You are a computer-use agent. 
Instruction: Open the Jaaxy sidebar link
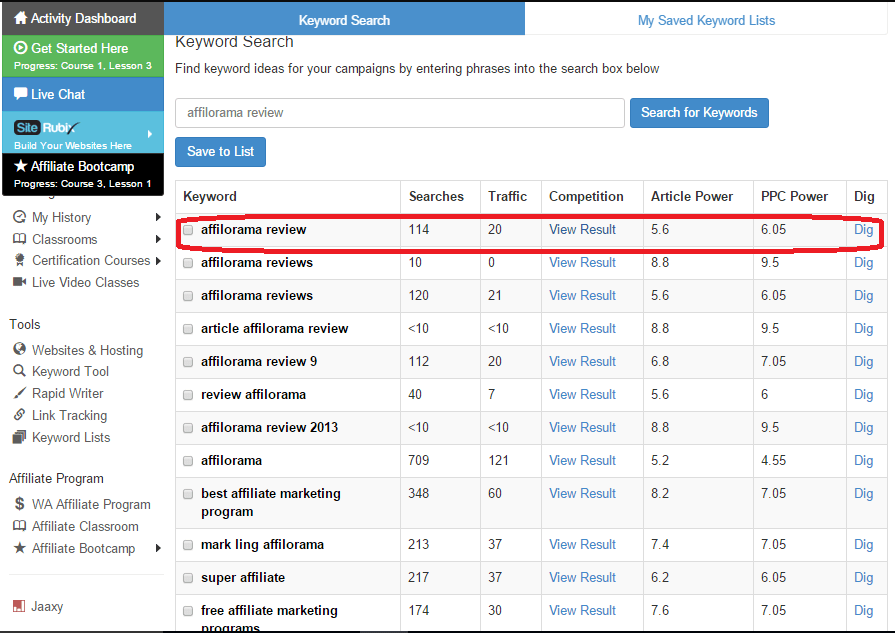tap(47, 606)
